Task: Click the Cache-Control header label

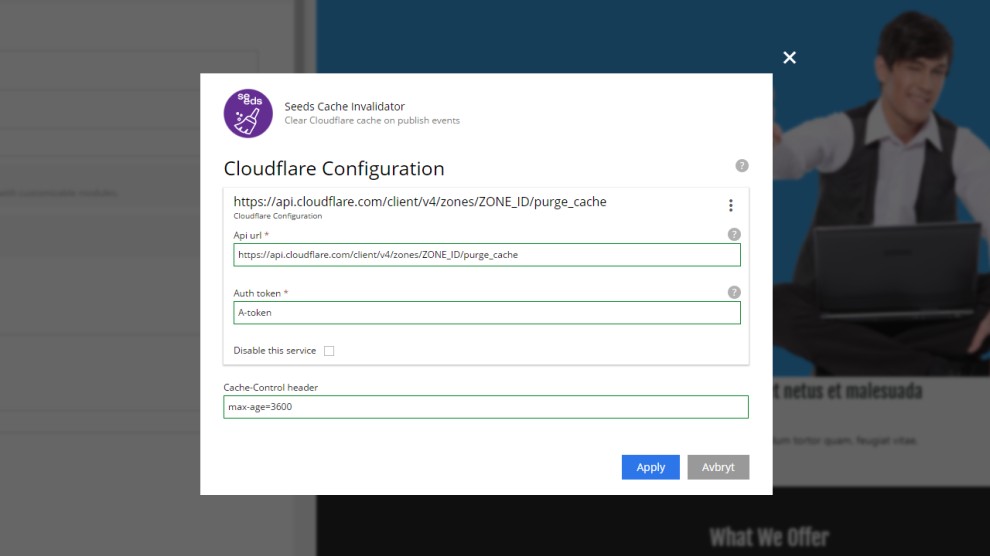Action: [x=270, y=387]
